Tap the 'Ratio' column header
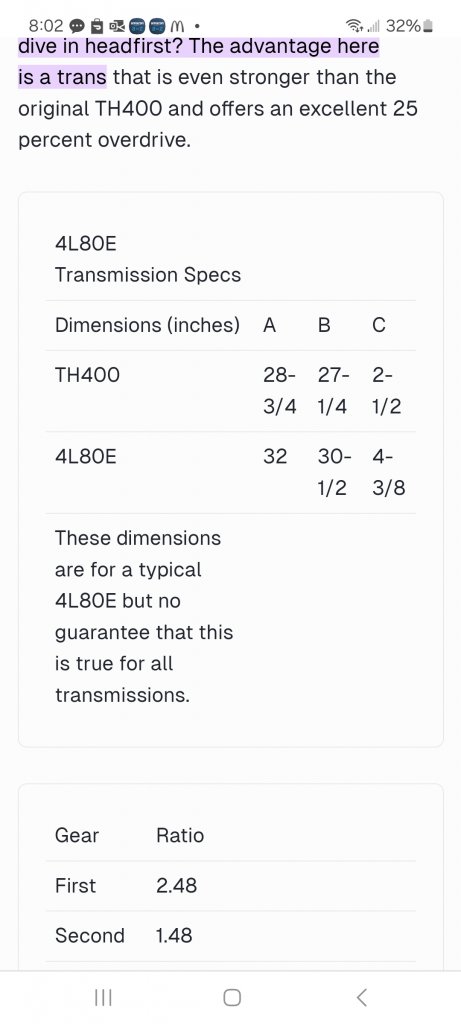Image resolution: width=461 pixels, height=1024 pixels. (x=180, y=835)
